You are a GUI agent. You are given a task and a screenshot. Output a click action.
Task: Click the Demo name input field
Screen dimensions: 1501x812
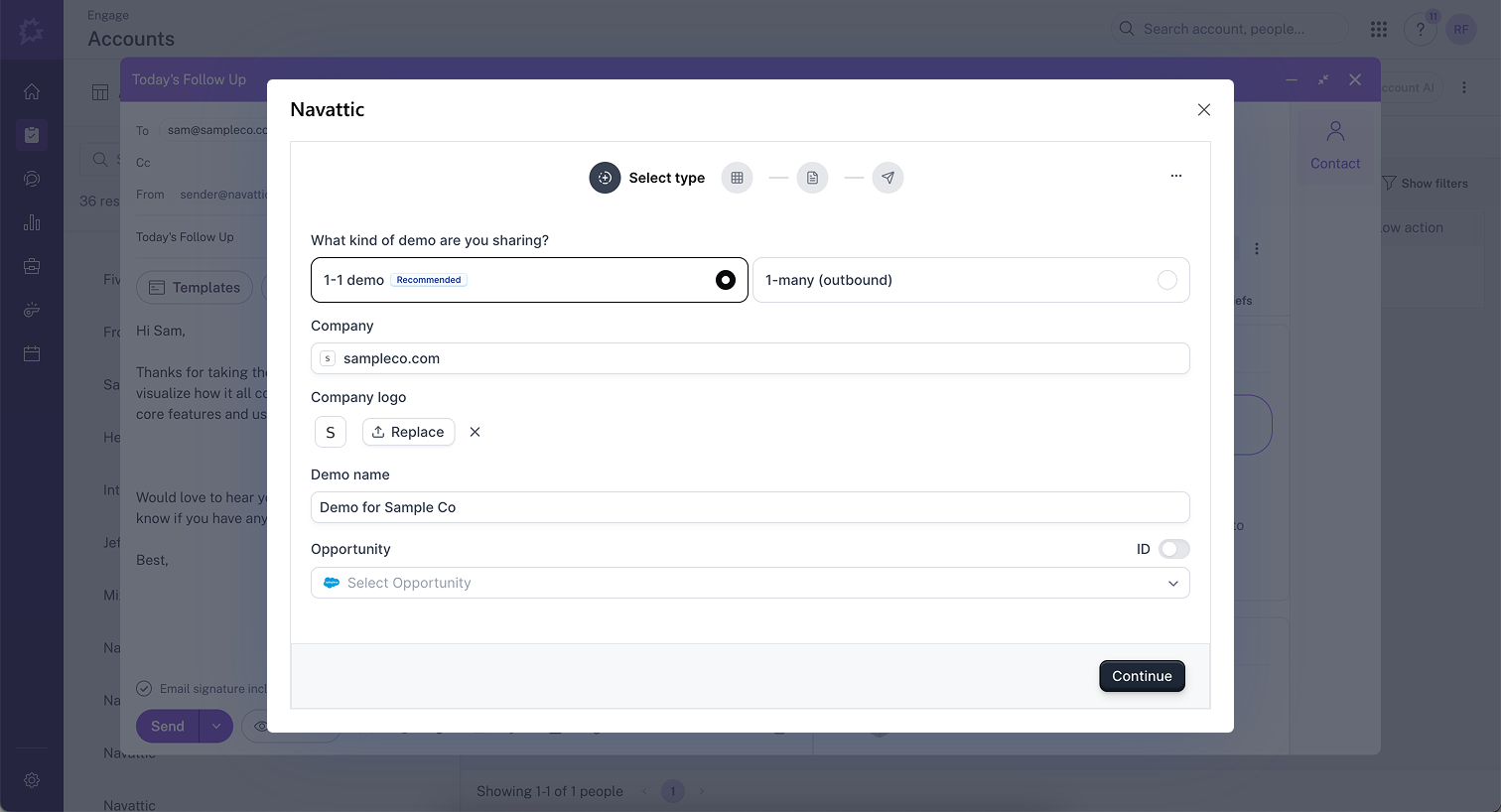750,507
